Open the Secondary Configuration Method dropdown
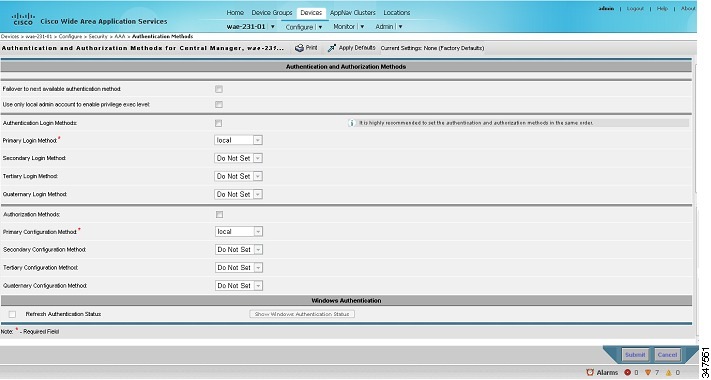 click(239, 250)
